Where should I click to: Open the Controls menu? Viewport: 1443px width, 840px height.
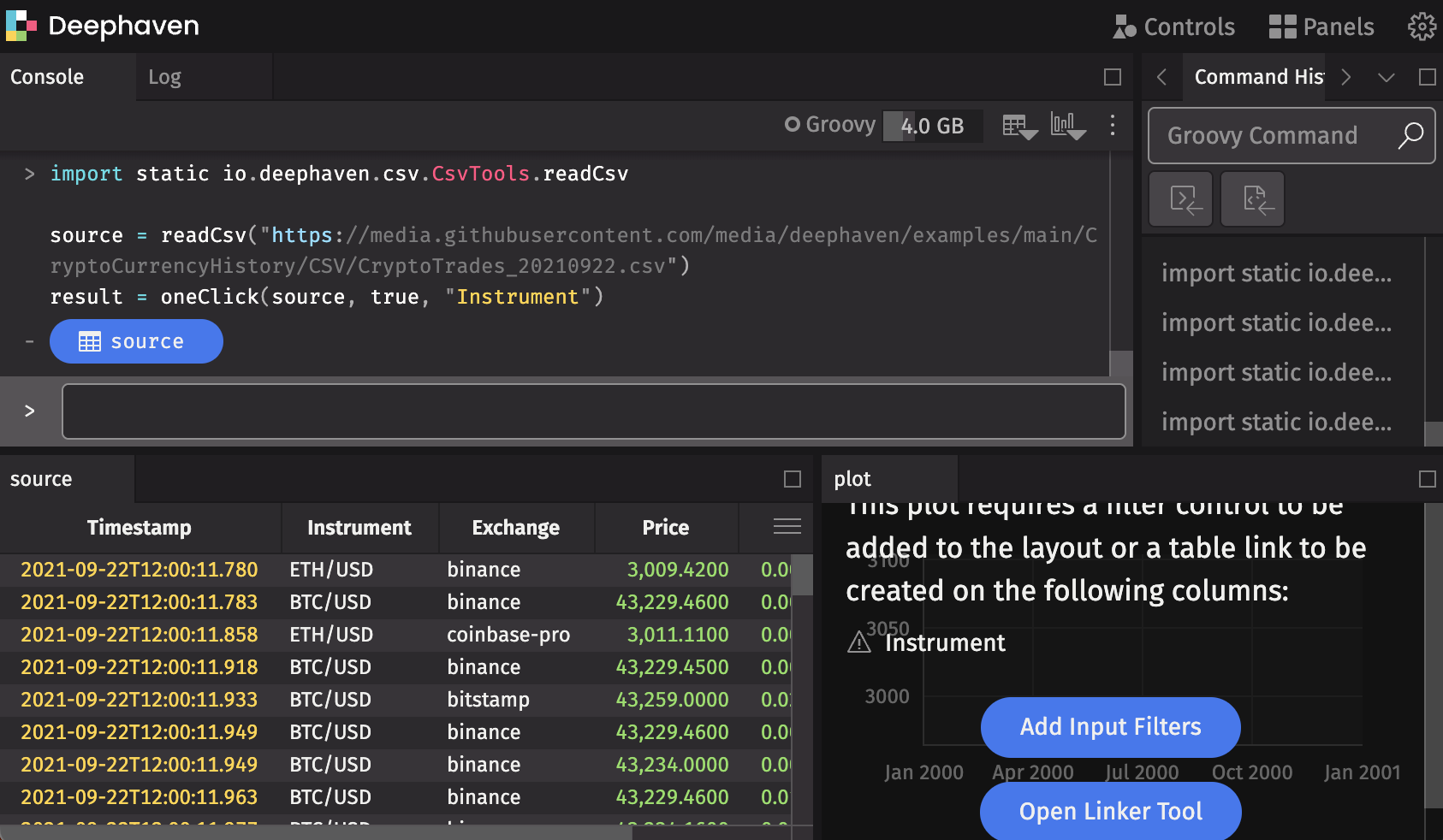1173,27
